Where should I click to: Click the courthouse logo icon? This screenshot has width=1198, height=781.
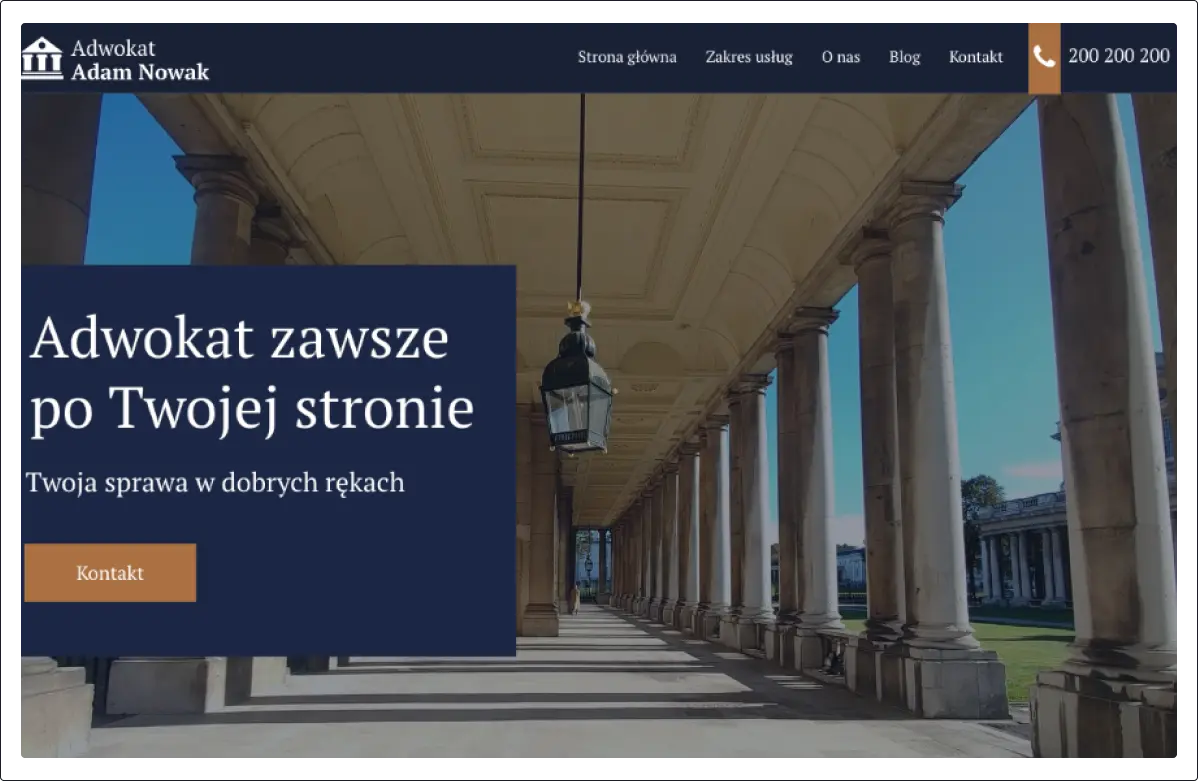click(42, 58)
